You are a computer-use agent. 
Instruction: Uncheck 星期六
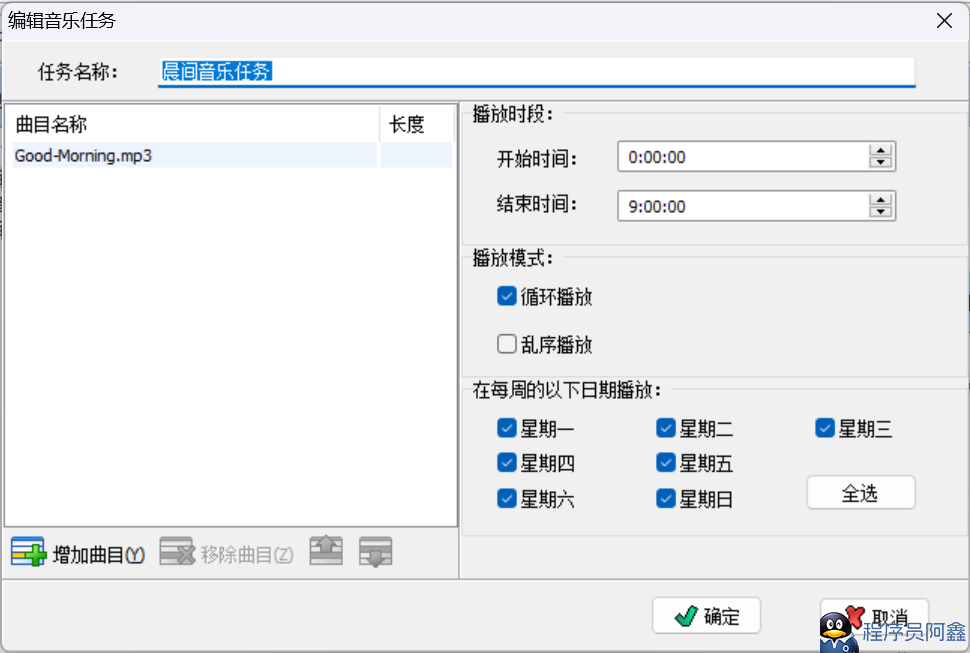pos(507,498)
